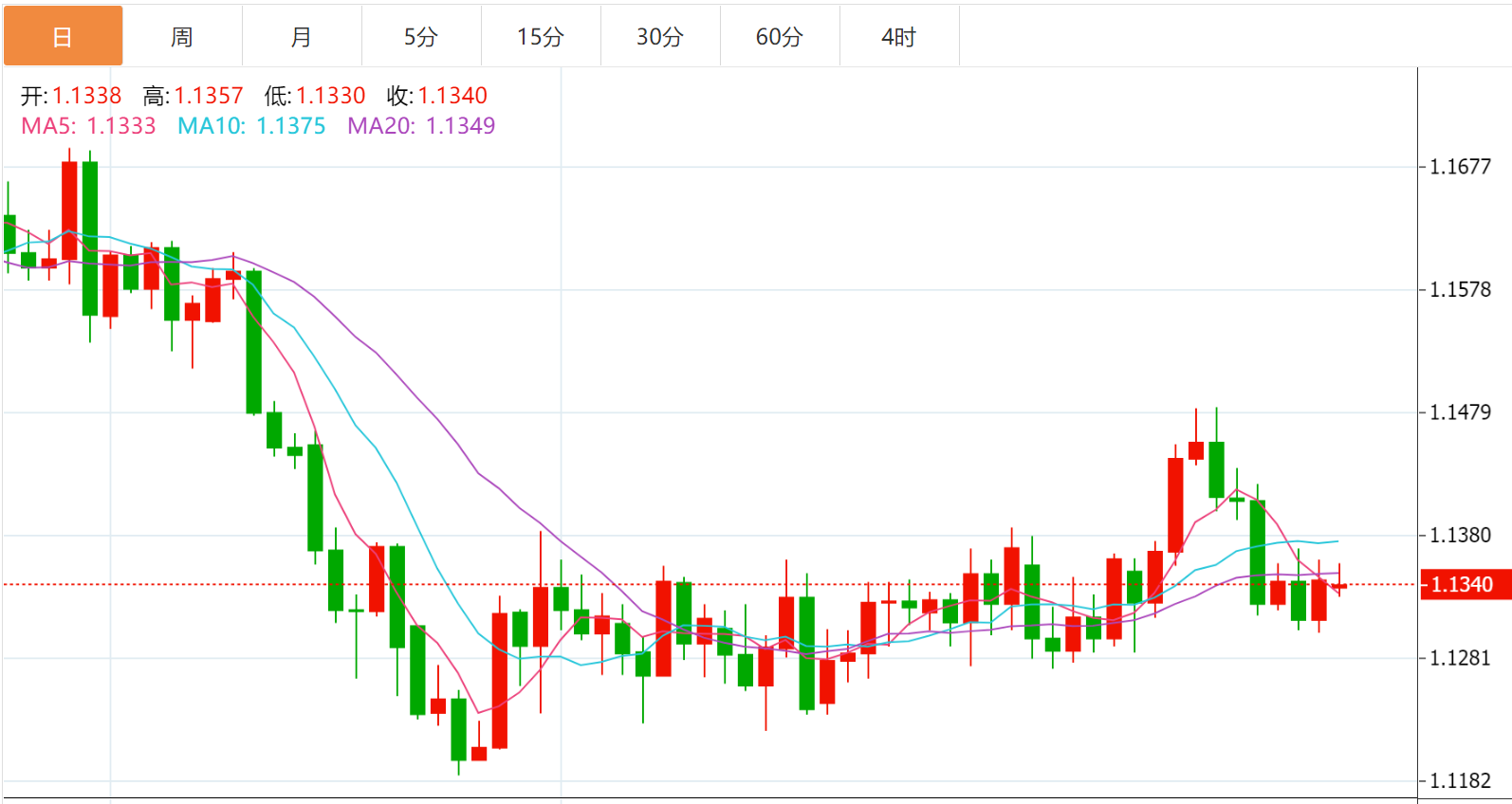Viewport: 1512px width, 804px height.
Task: Click the 1.1677 price axis label
Action: pos(1460,167)
